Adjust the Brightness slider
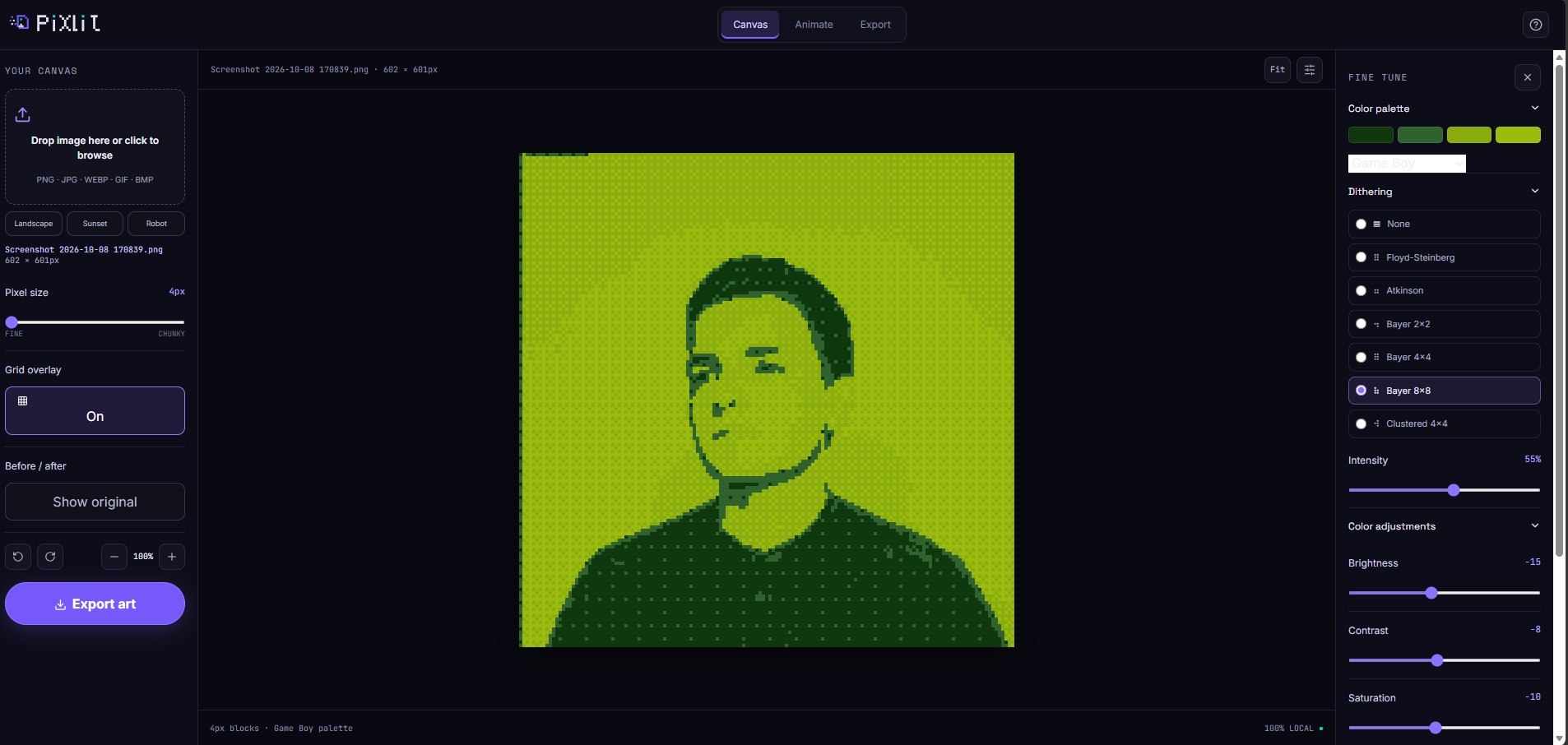The height and width of the screenshot is (745, 1568). [1444, 593]
